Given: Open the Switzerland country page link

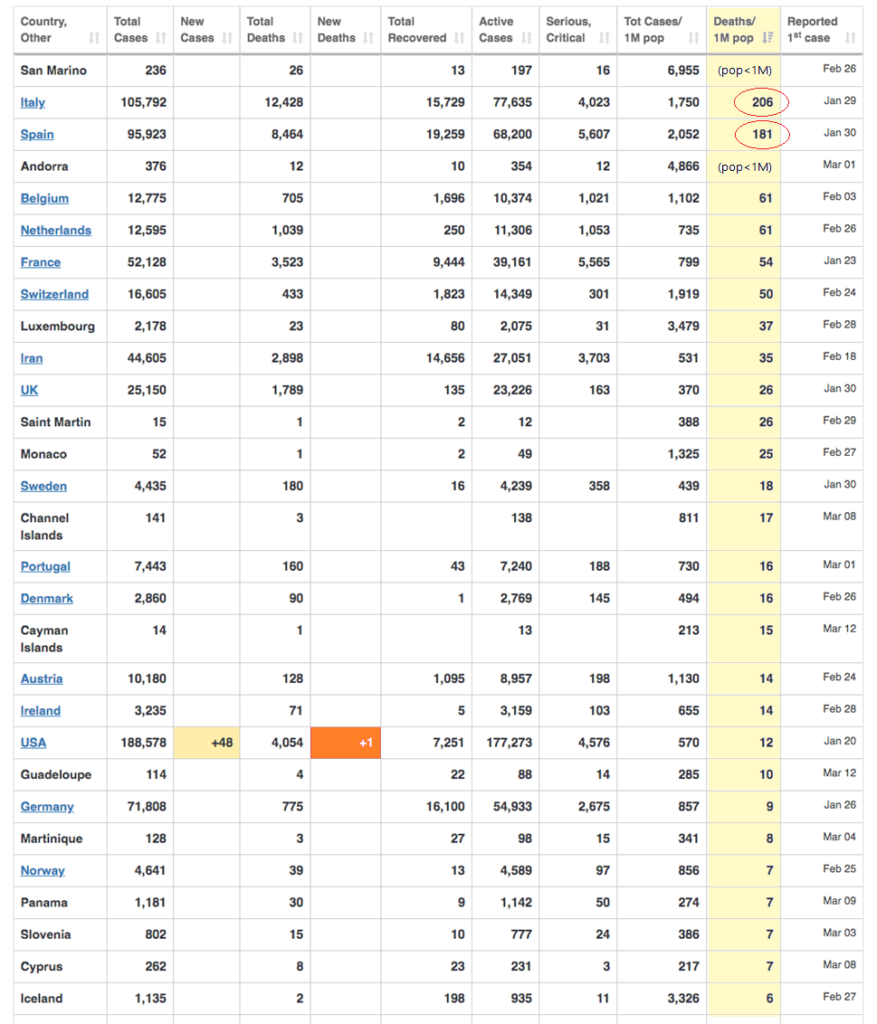Looking at the screenshot, I should tap(54, 295).
